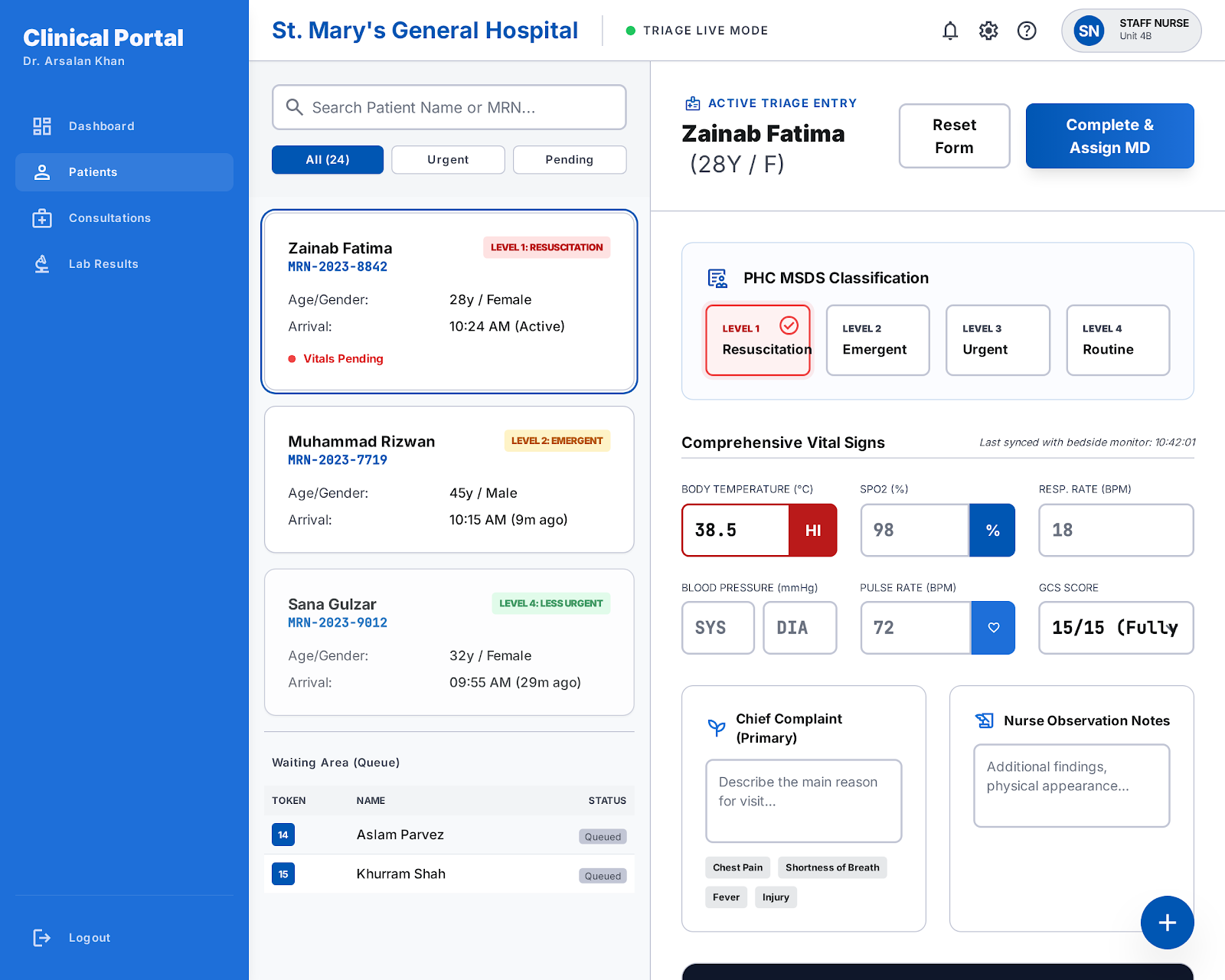Open Lab Results in sidebar

[x=124, y=264]
